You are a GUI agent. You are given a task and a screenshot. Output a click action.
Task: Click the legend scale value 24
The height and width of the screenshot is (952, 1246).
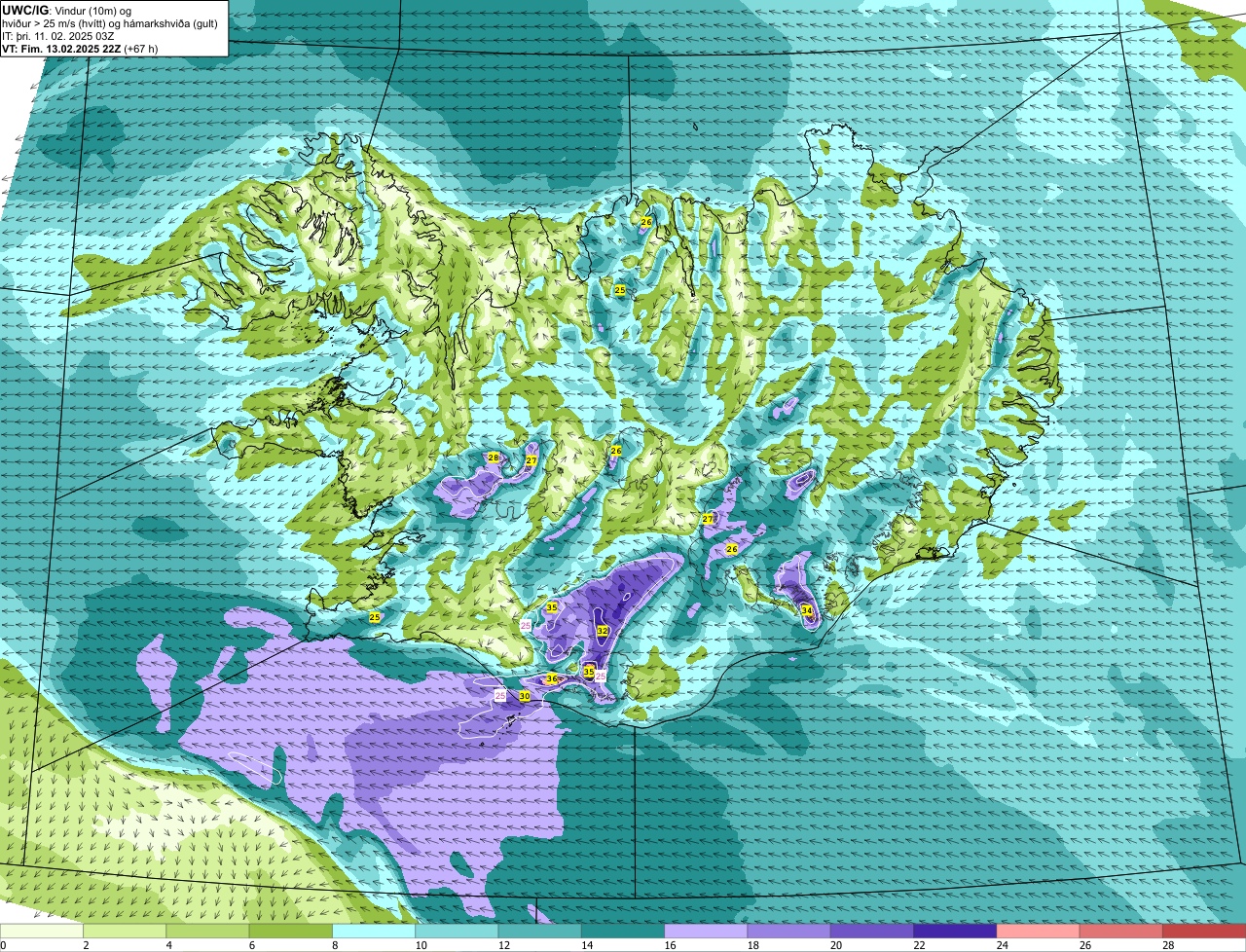pyautogui.click(x=1004, y=945)
